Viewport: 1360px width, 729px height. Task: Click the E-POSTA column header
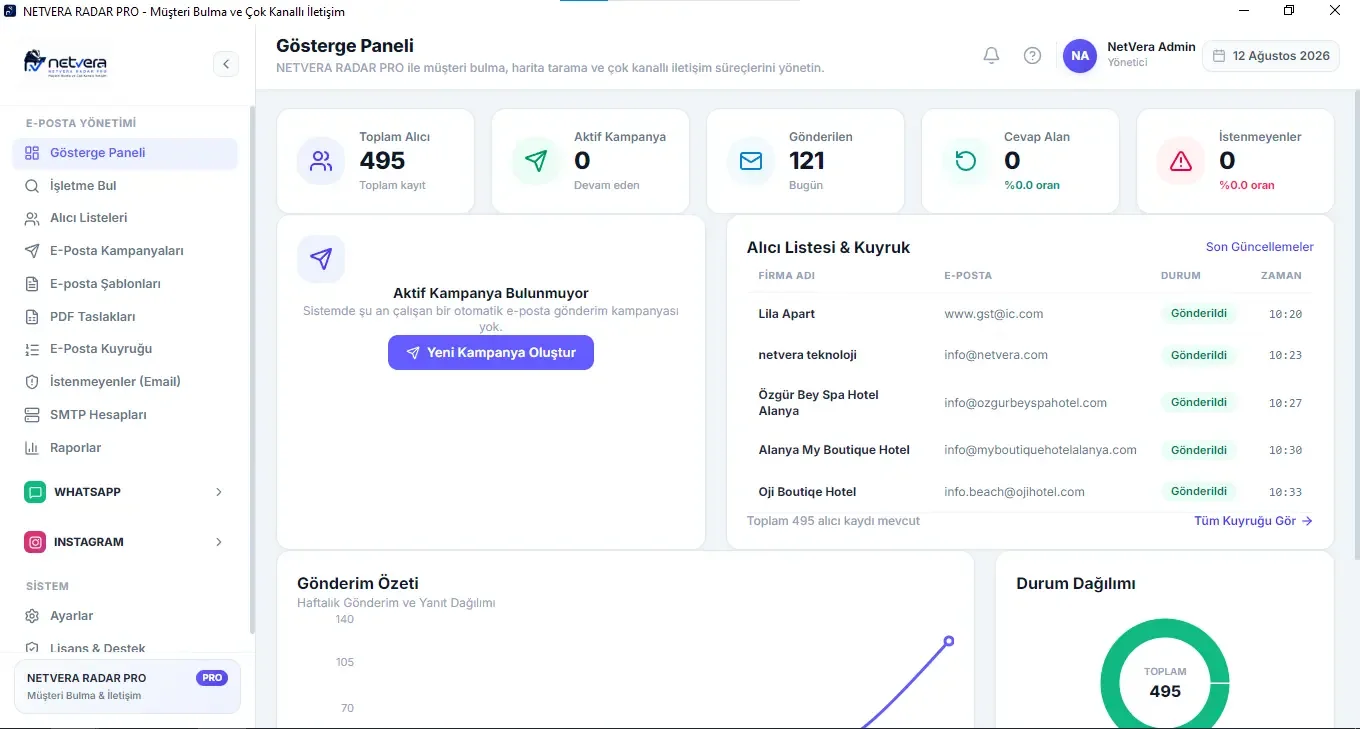(x=968, y=275)
